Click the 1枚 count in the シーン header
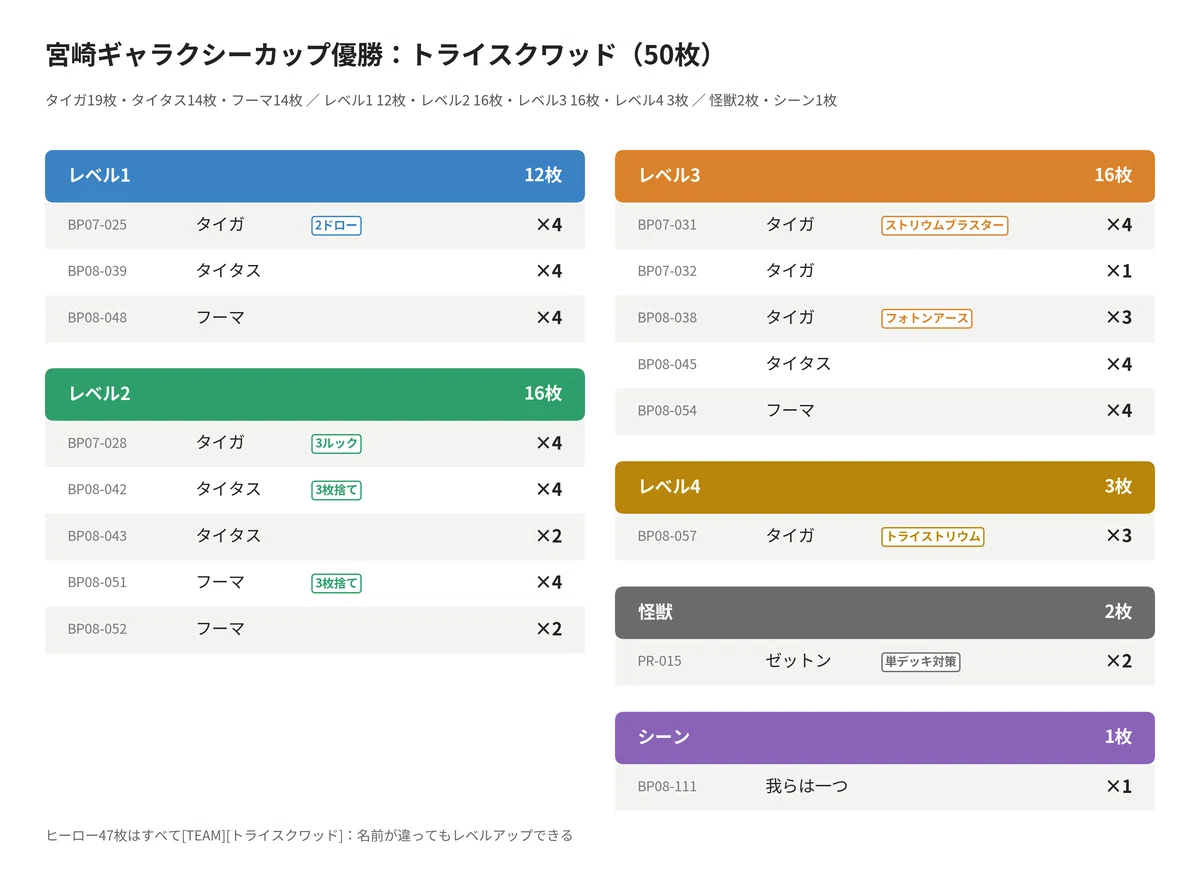The width and height of the screenshot is (1200, 870). click(x=1118, y=736)
